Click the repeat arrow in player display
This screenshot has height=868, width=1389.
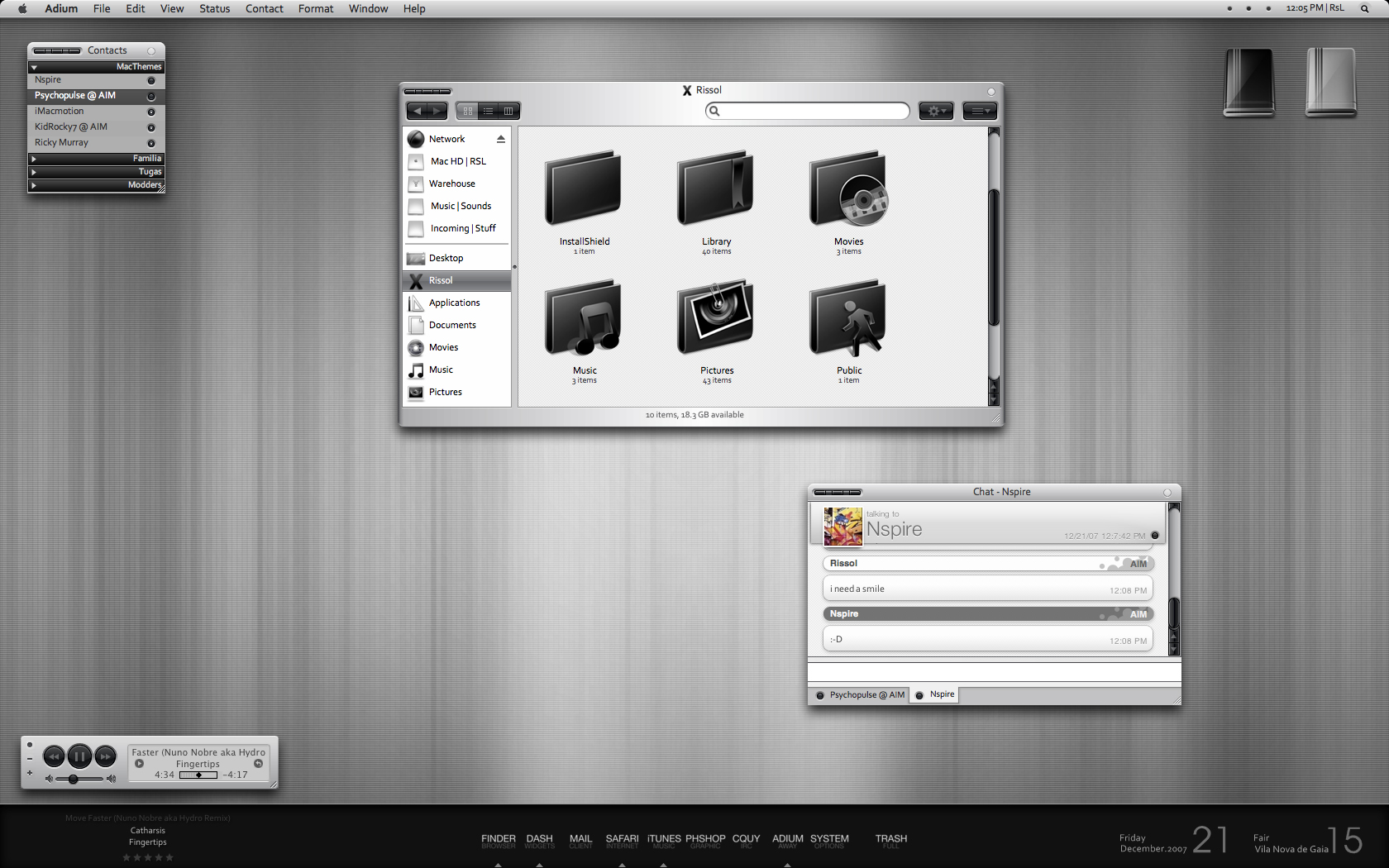pos(259,764)
